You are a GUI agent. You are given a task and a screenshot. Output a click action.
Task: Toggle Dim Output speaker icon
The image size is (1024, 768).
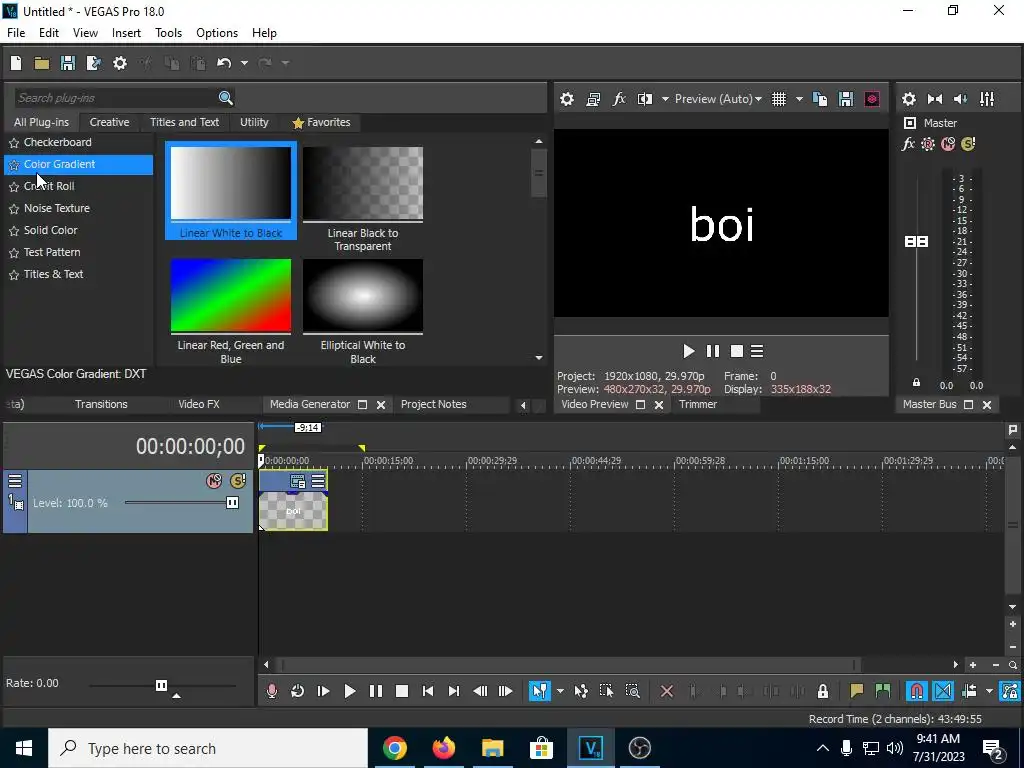[961, 99]
